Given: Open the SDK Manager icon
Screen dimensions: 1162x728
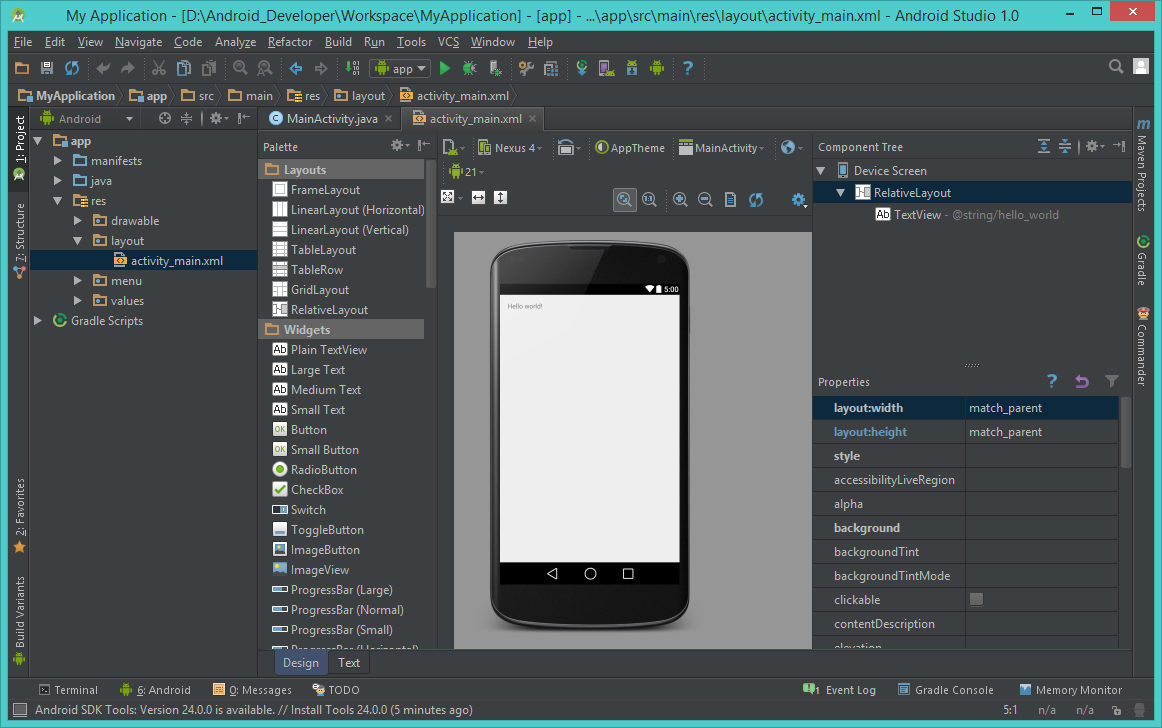Looking at the screenshot, I should [x=631, y=68].
